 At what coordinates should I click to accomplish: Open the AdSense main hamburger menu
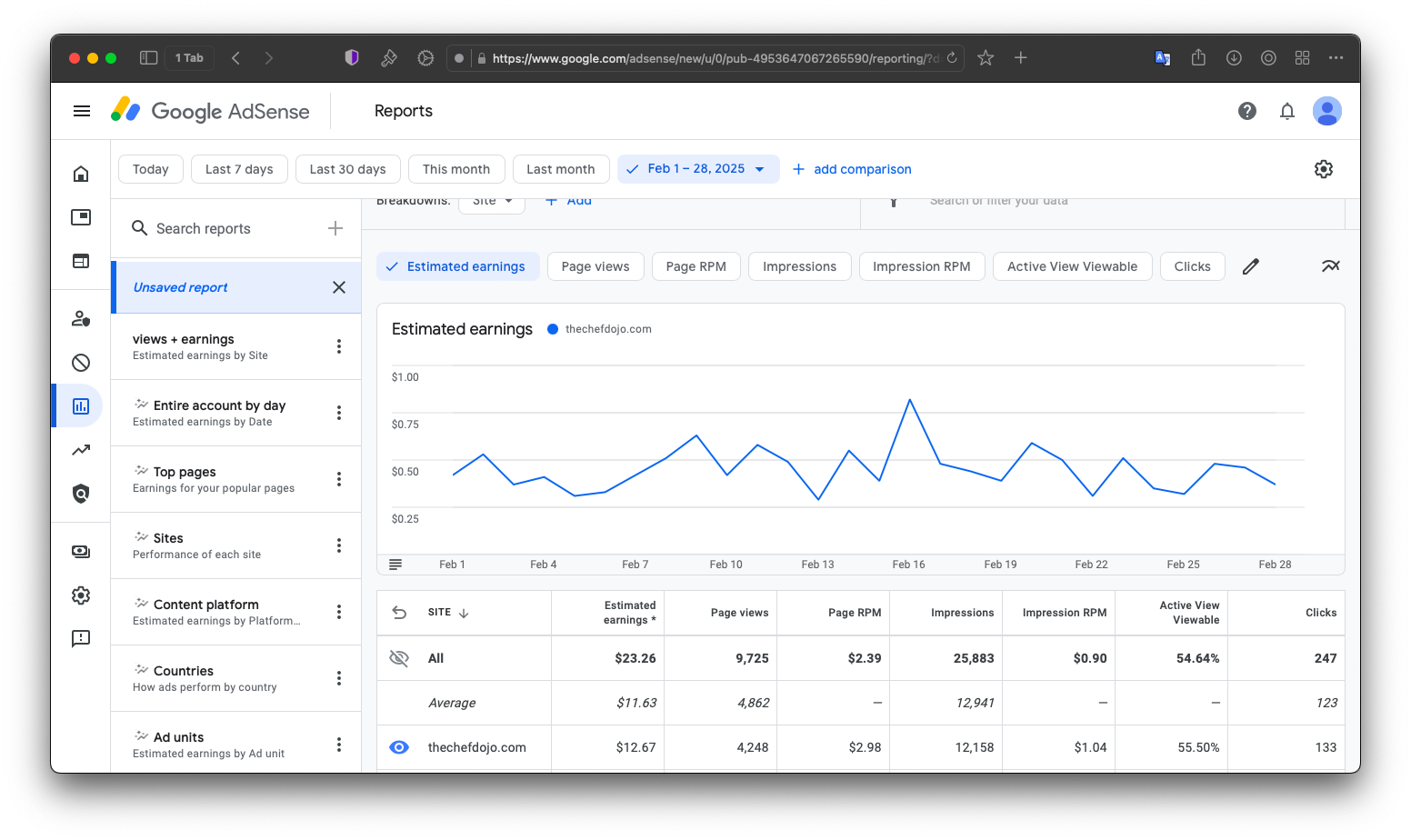click(82, 111)
